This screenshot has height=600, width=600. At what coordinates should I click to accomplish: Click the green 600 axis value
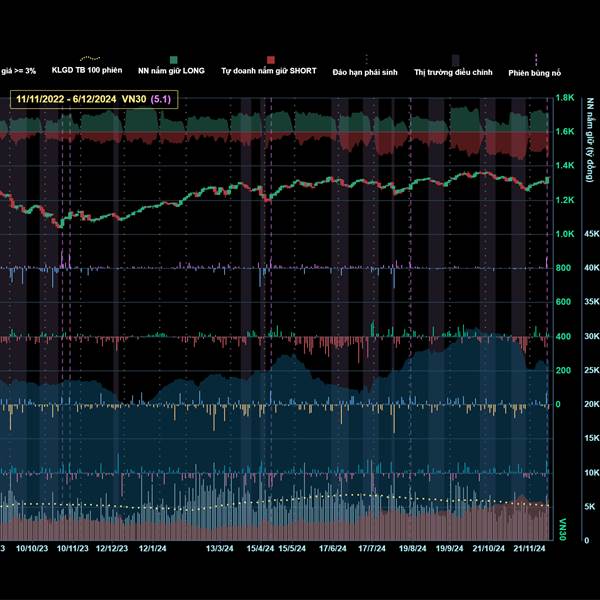pos(563,302)
